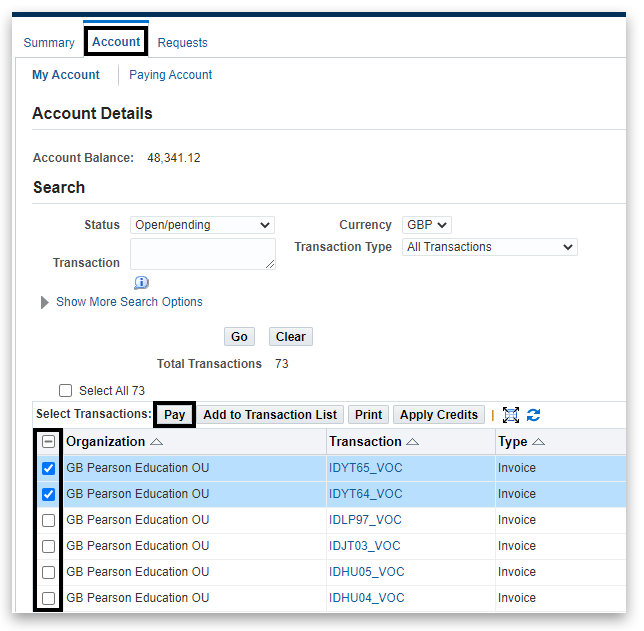Sort by Type column arrow
This screenshot has height=631, width=644.
pos(539,442)
